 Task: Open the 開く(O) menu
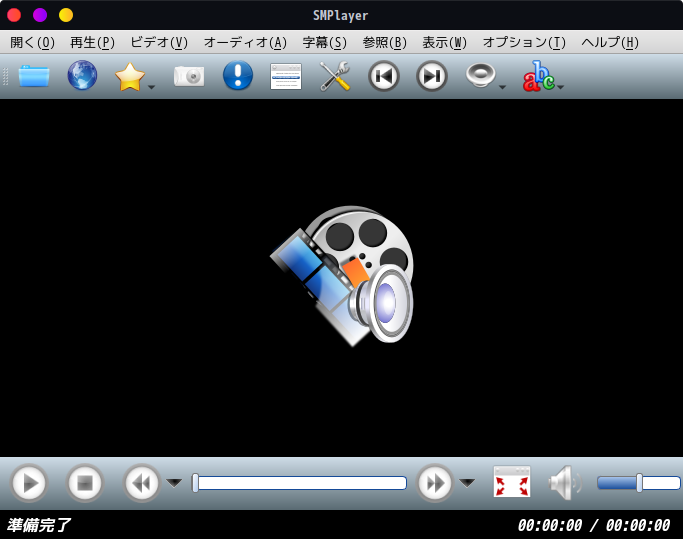[x=32, y=42]
